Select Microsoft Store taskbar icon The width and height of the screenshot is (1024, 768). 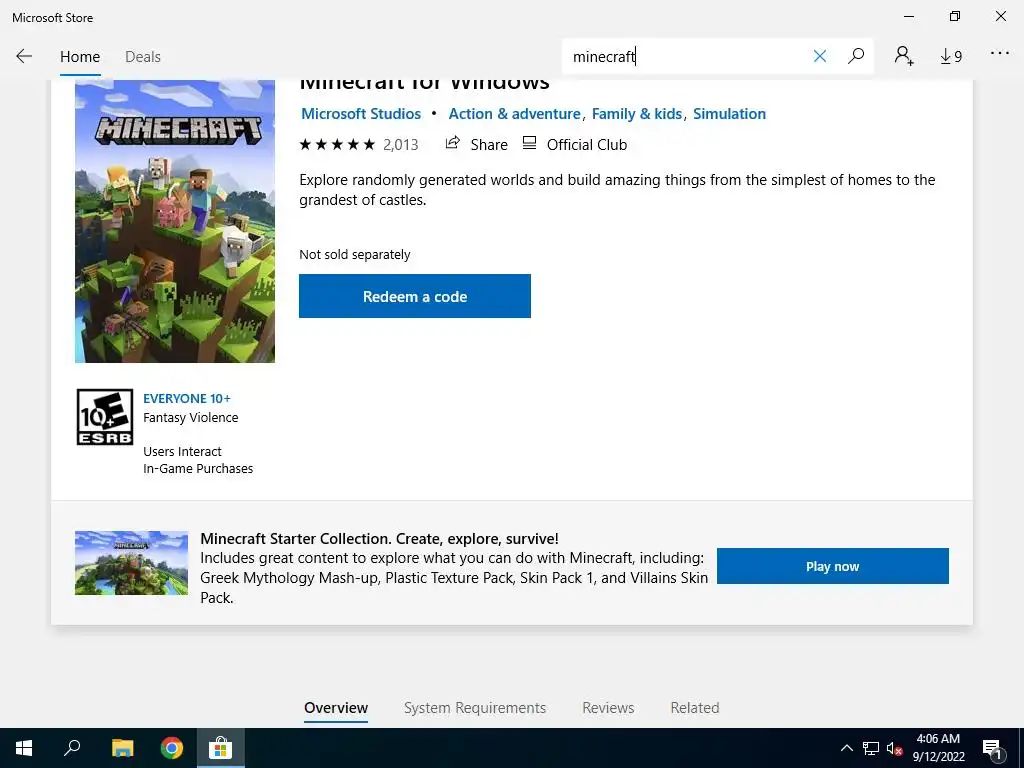click(x=221, y=748)
